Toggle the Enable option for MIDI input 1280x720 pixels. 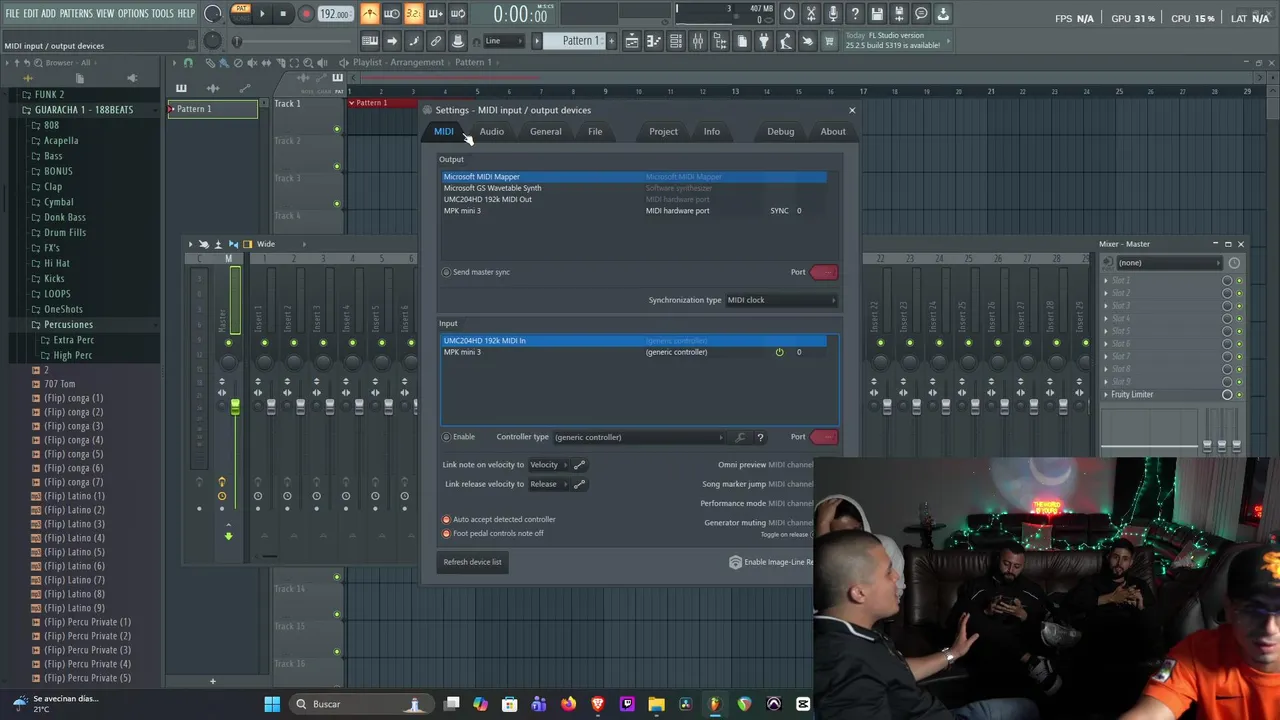click(447, 437)
